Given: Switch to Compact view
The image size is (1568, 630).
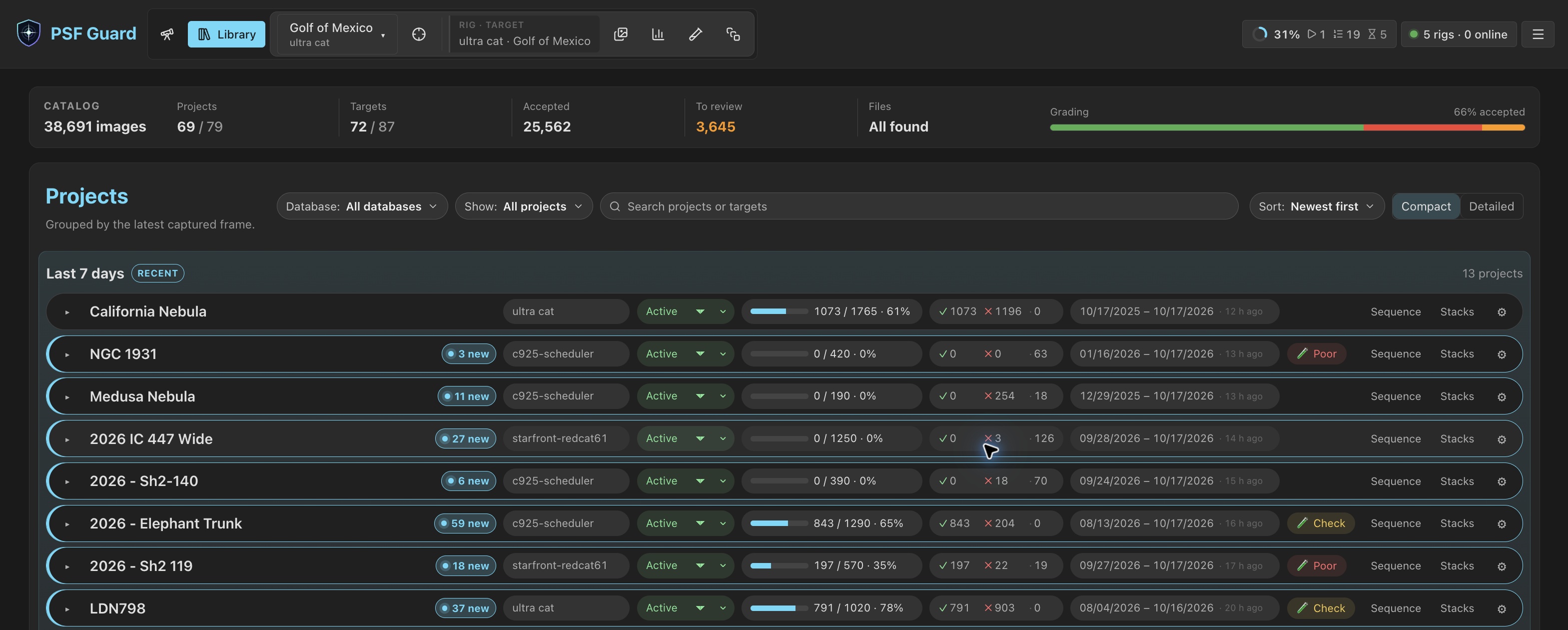Looking at the screenshot, I should 1426,206.
